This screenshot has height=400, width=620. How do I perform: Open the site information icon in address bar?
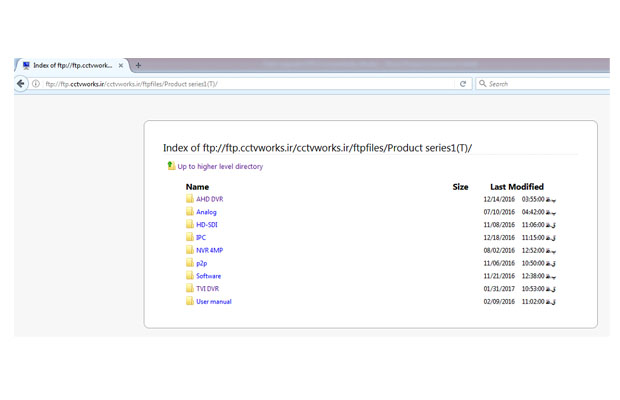[x=36, y=84]
